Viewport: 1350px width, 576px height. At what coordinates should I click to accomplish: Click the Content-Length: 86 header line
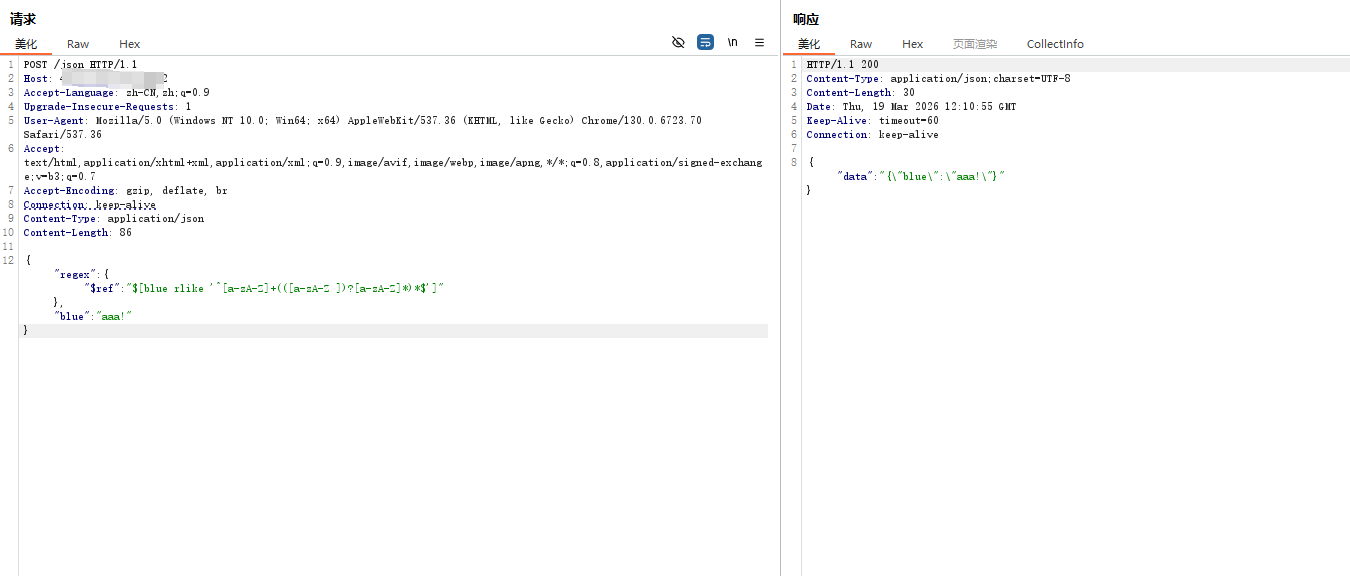tap(77, 233)
